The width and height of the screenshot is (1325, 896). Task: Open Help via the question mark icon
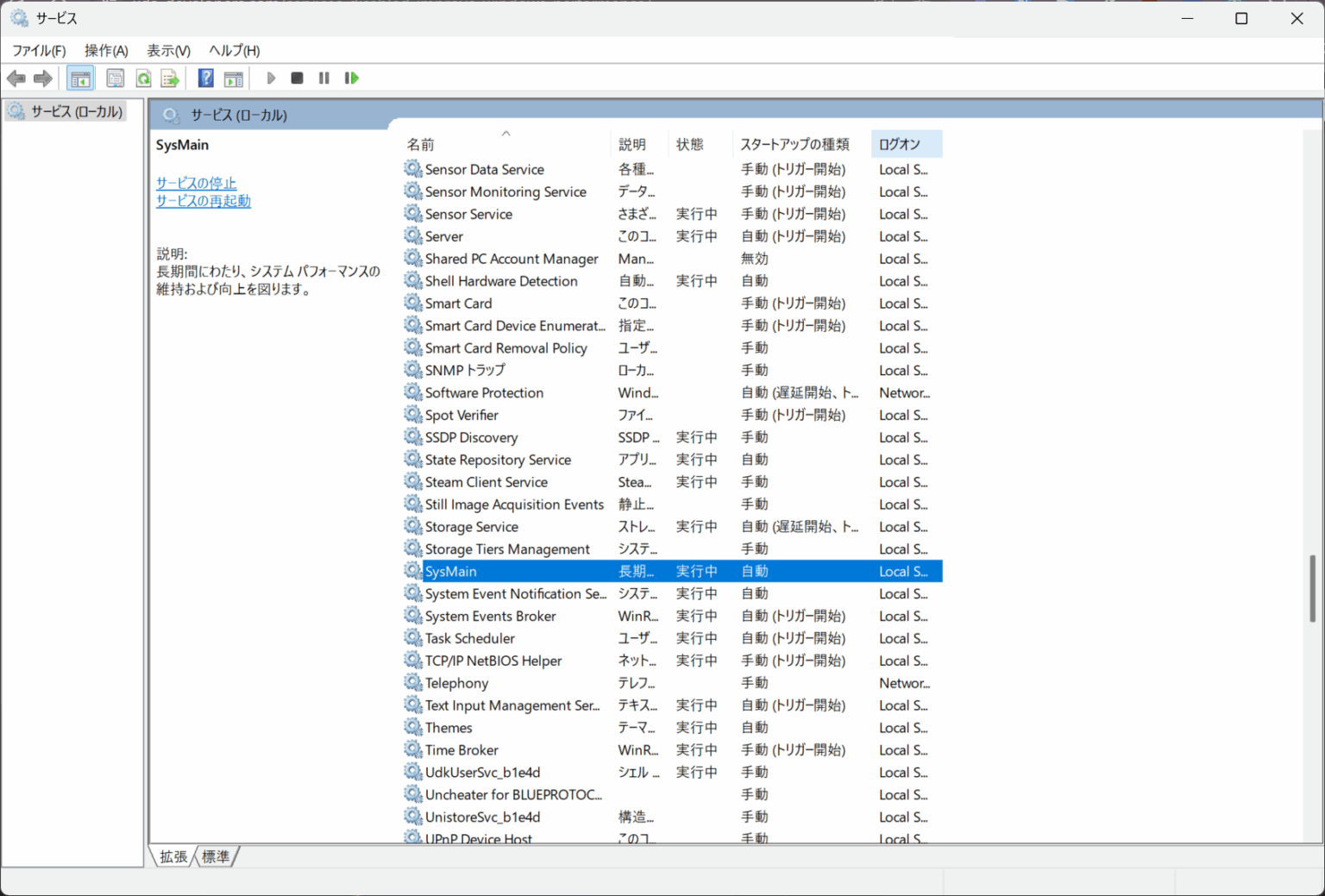pos(205,78)
